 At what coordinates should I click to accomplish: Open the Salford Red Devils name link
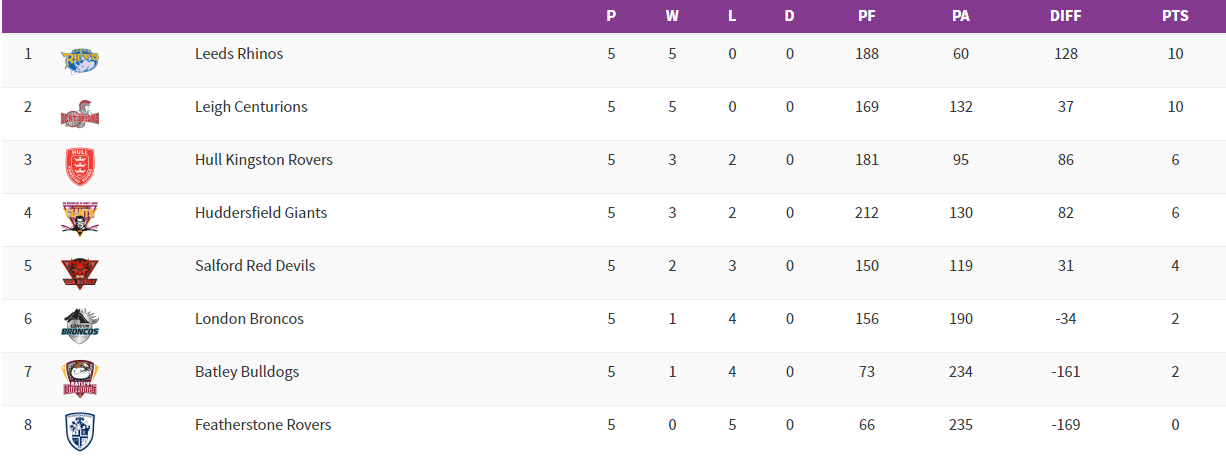(x=255, y=266)
